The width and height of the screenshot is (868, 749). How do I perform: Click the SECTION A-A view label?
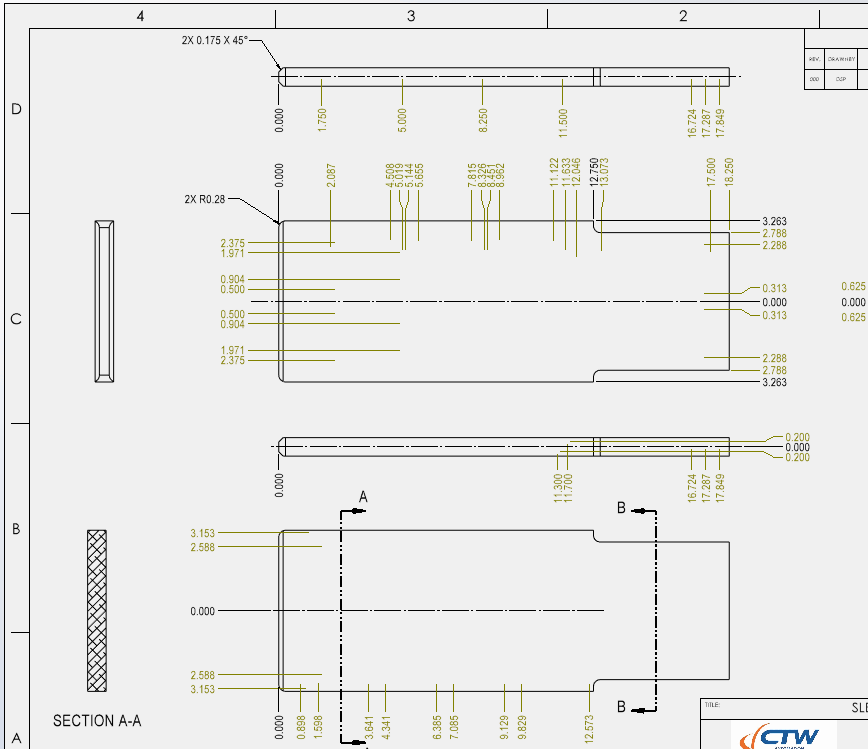97,720
